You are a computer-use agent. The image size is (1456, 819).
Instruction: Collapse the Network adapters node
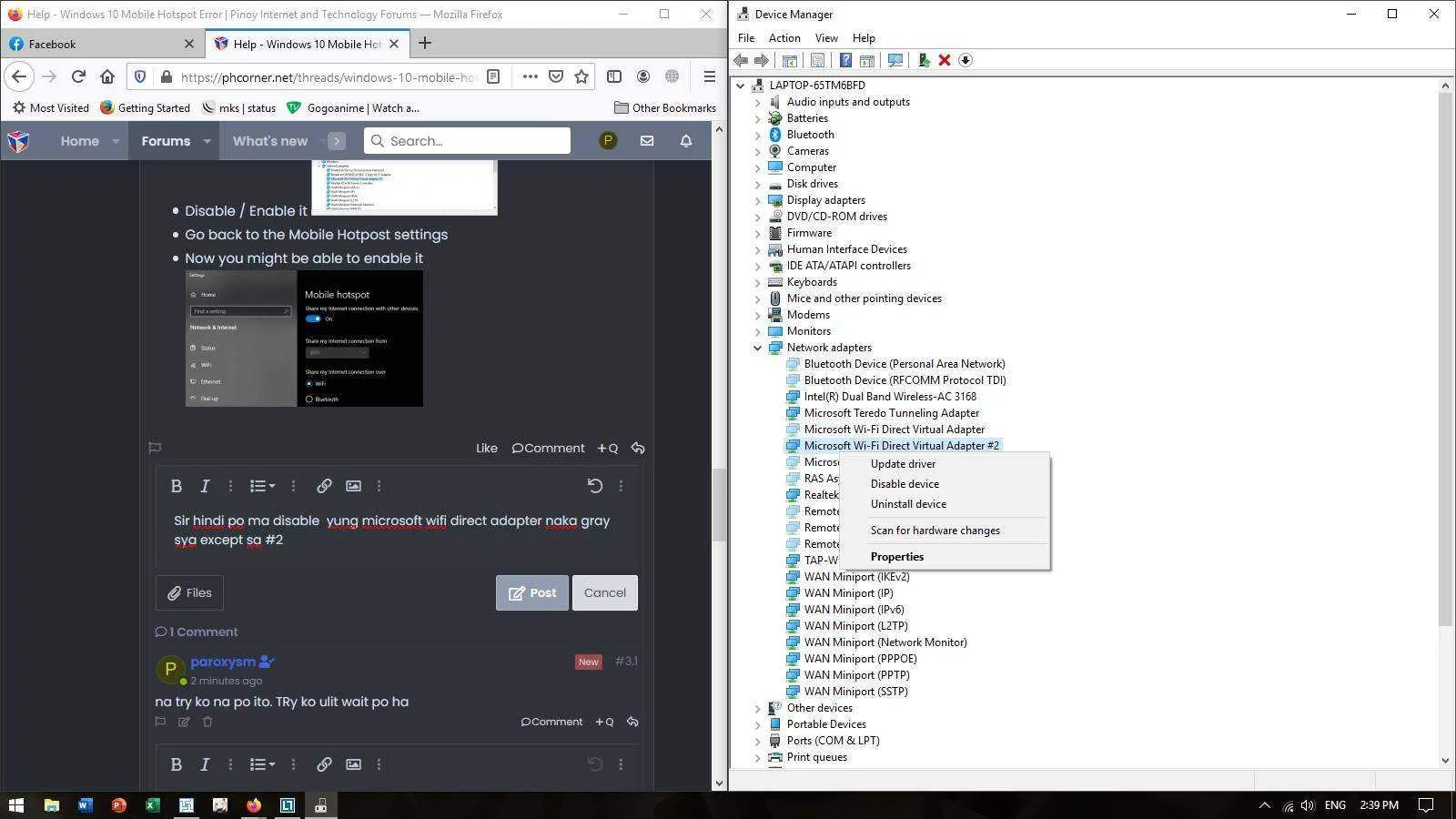(757, 348)
